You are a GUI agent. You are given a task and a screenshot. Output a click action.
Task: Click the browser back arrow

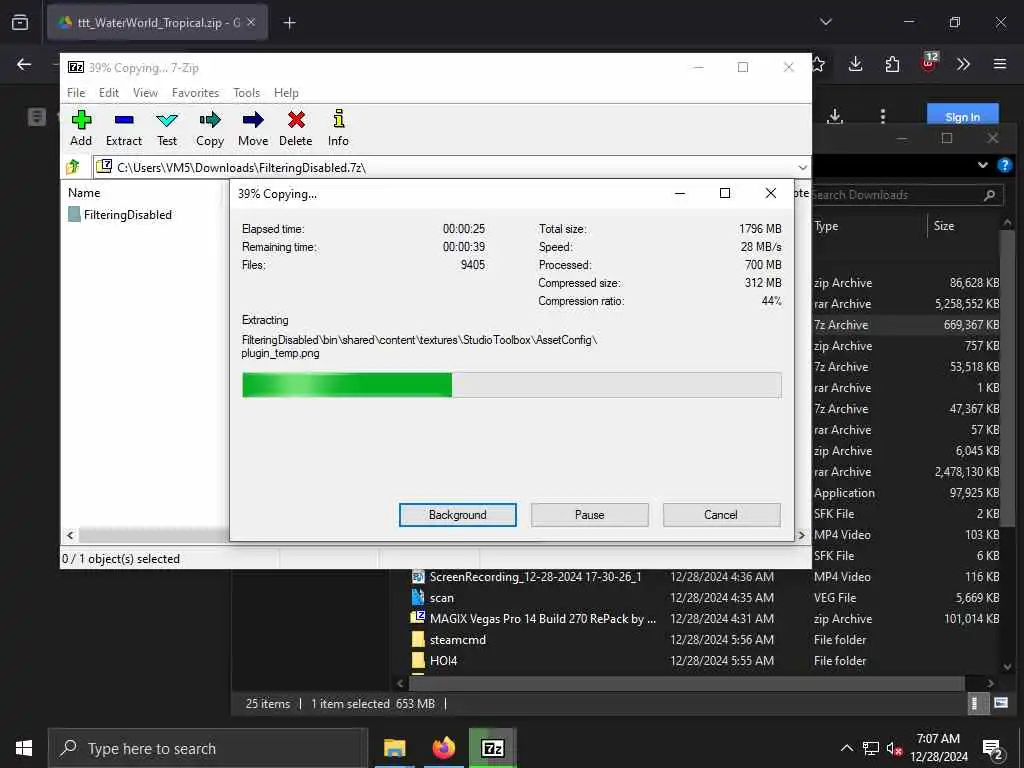24,64
